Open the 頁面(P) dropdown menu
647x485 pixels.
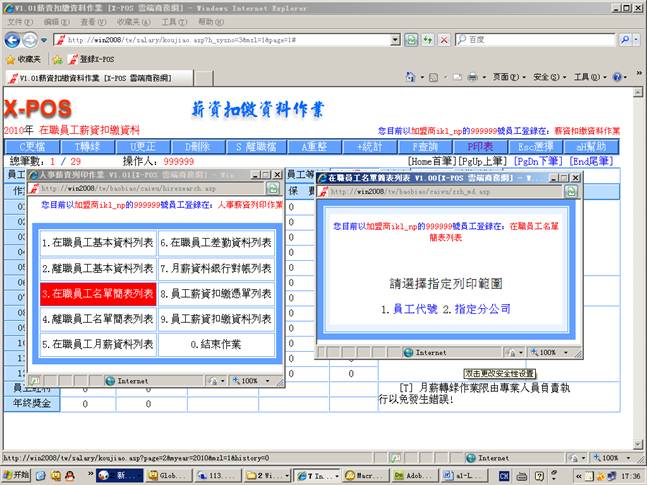pos(506,77)
